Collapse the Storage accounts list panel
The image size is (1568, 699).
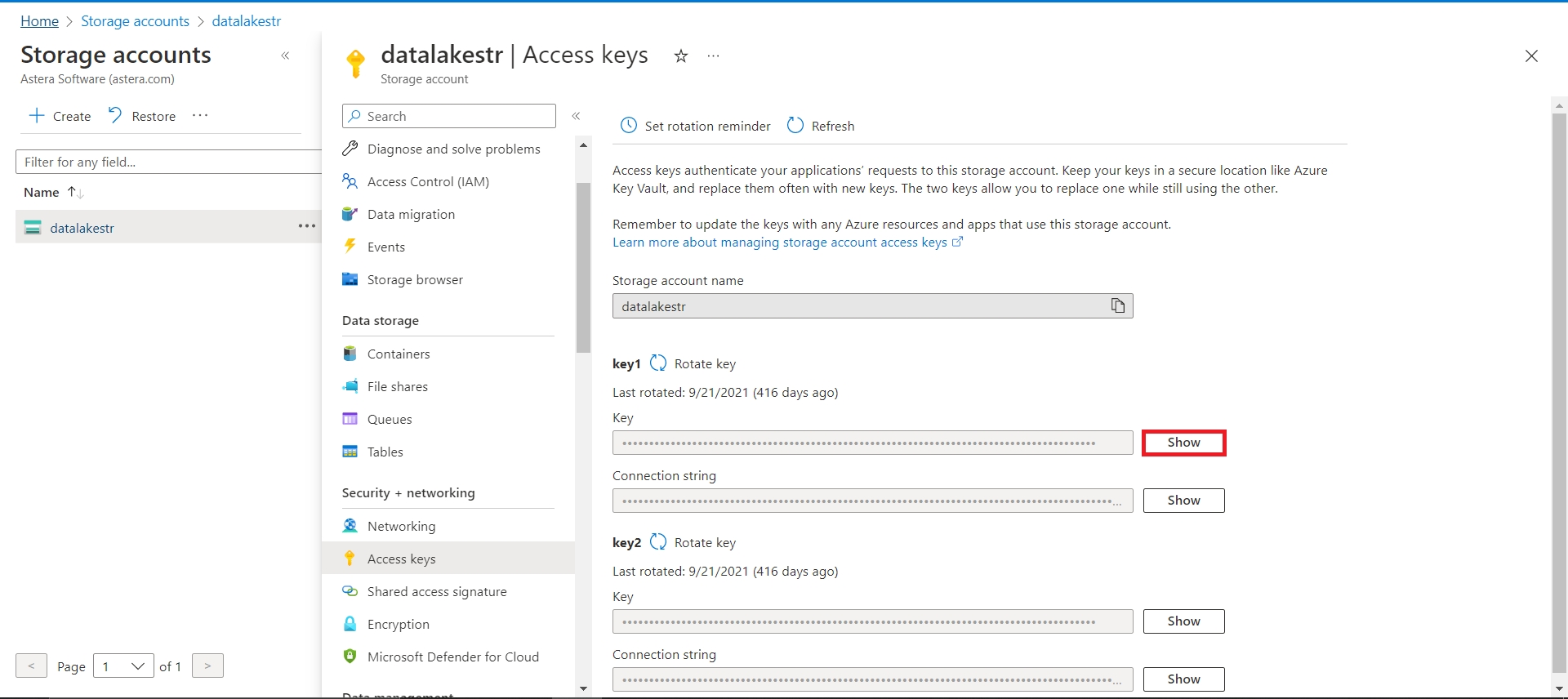click(x=285, y=56)
